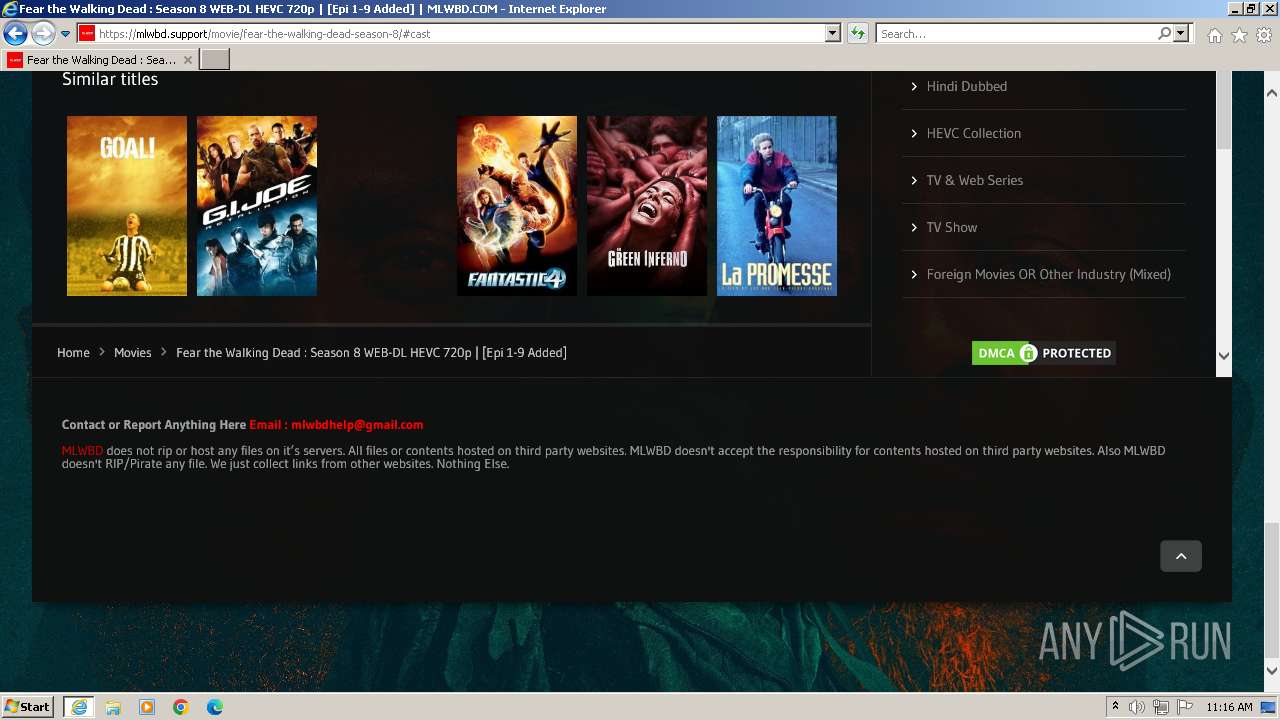Click the red MLWBD disclaimer link

[x=82, y=451]
